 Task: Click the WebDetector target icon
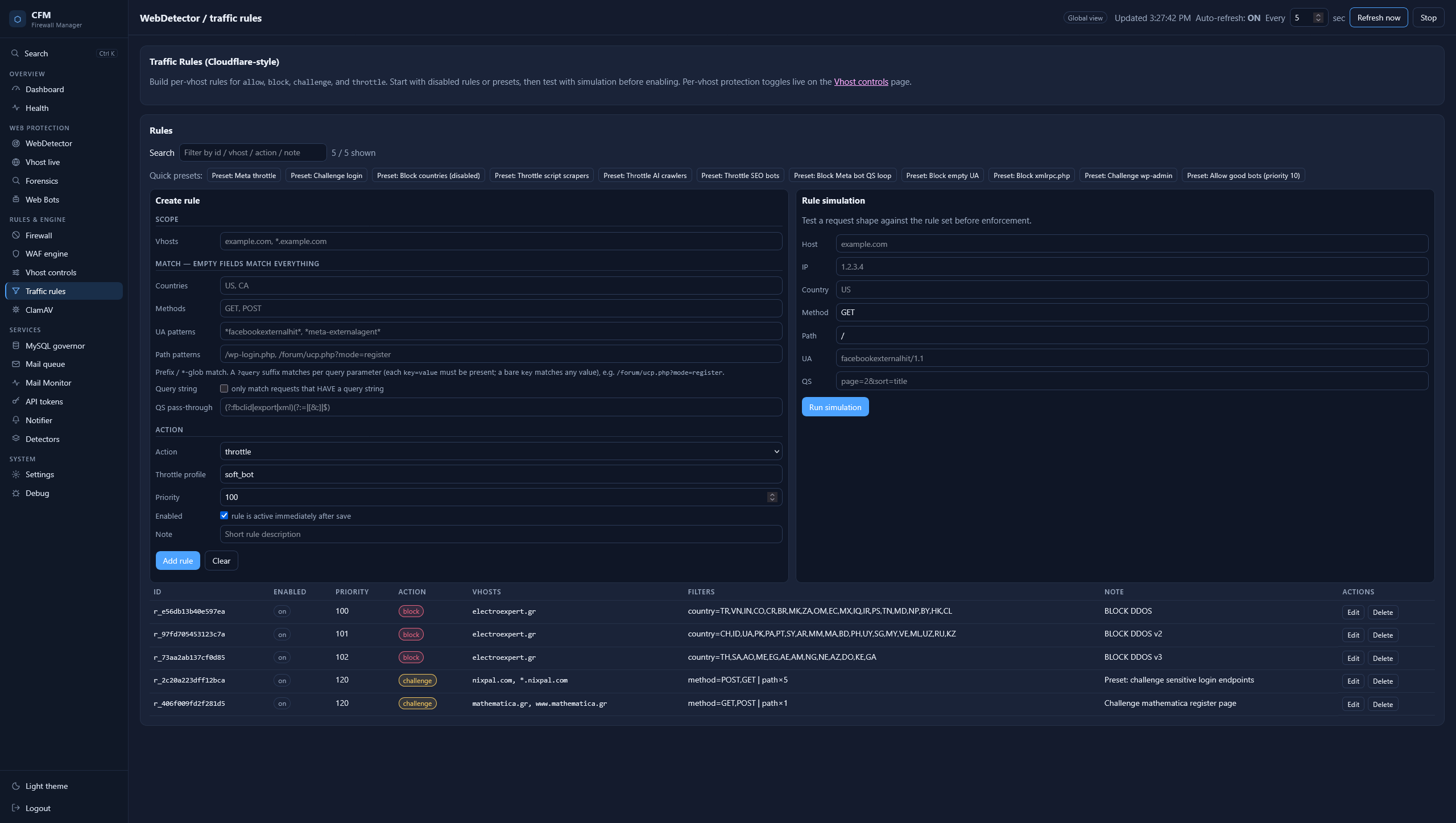pos(16,143)
